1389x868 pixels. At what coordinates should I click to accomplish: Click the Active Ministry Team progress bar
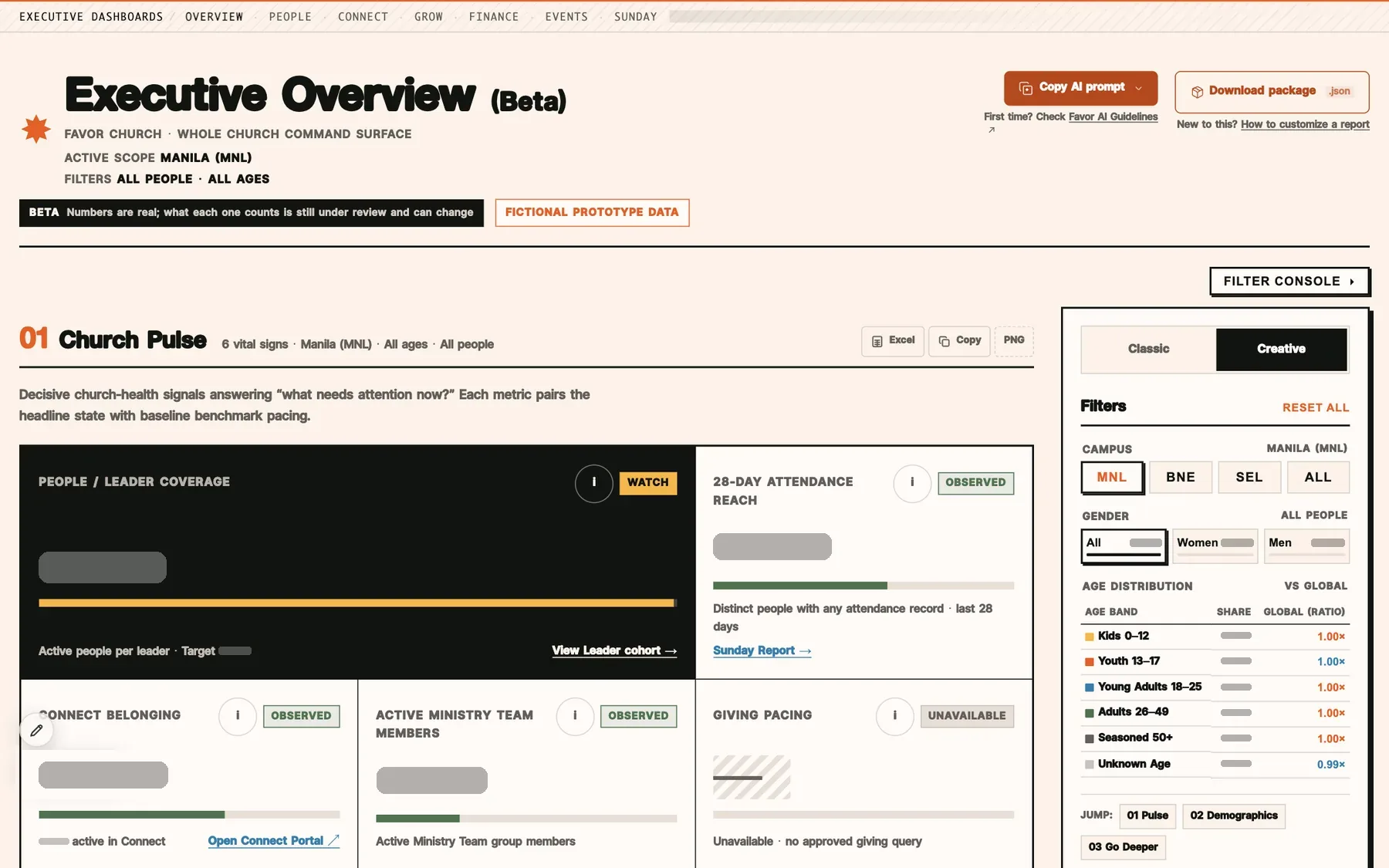coord(526,819)
